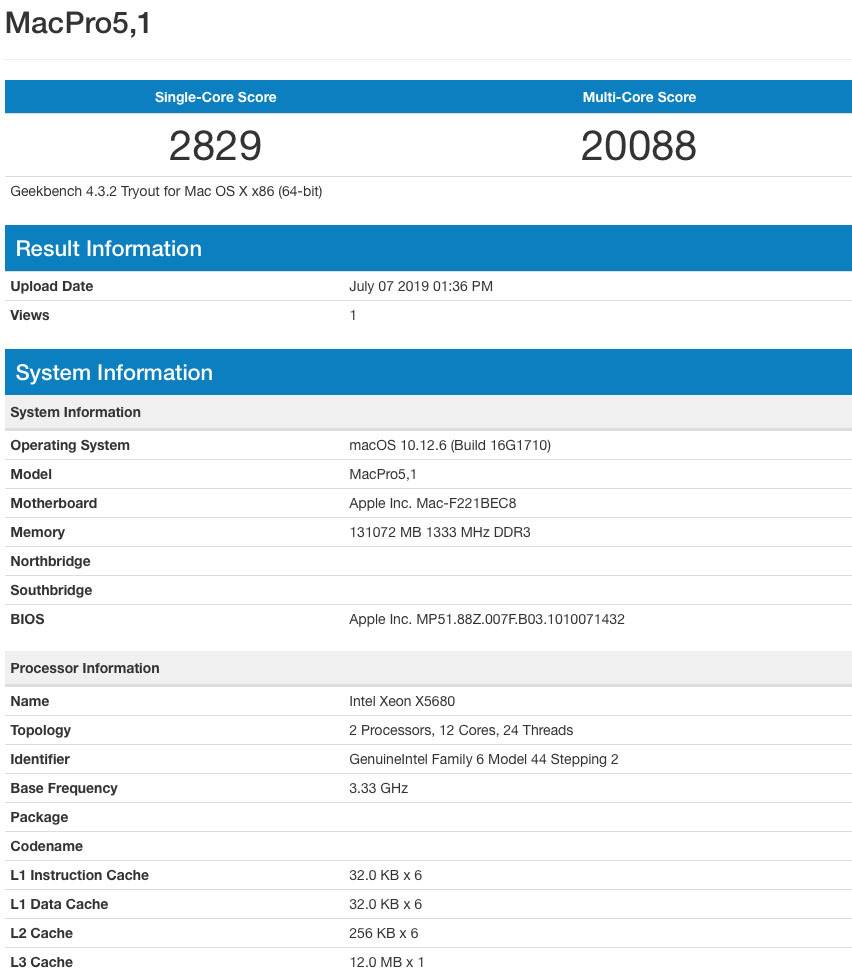Click the Motherboard label

point(54,503)
